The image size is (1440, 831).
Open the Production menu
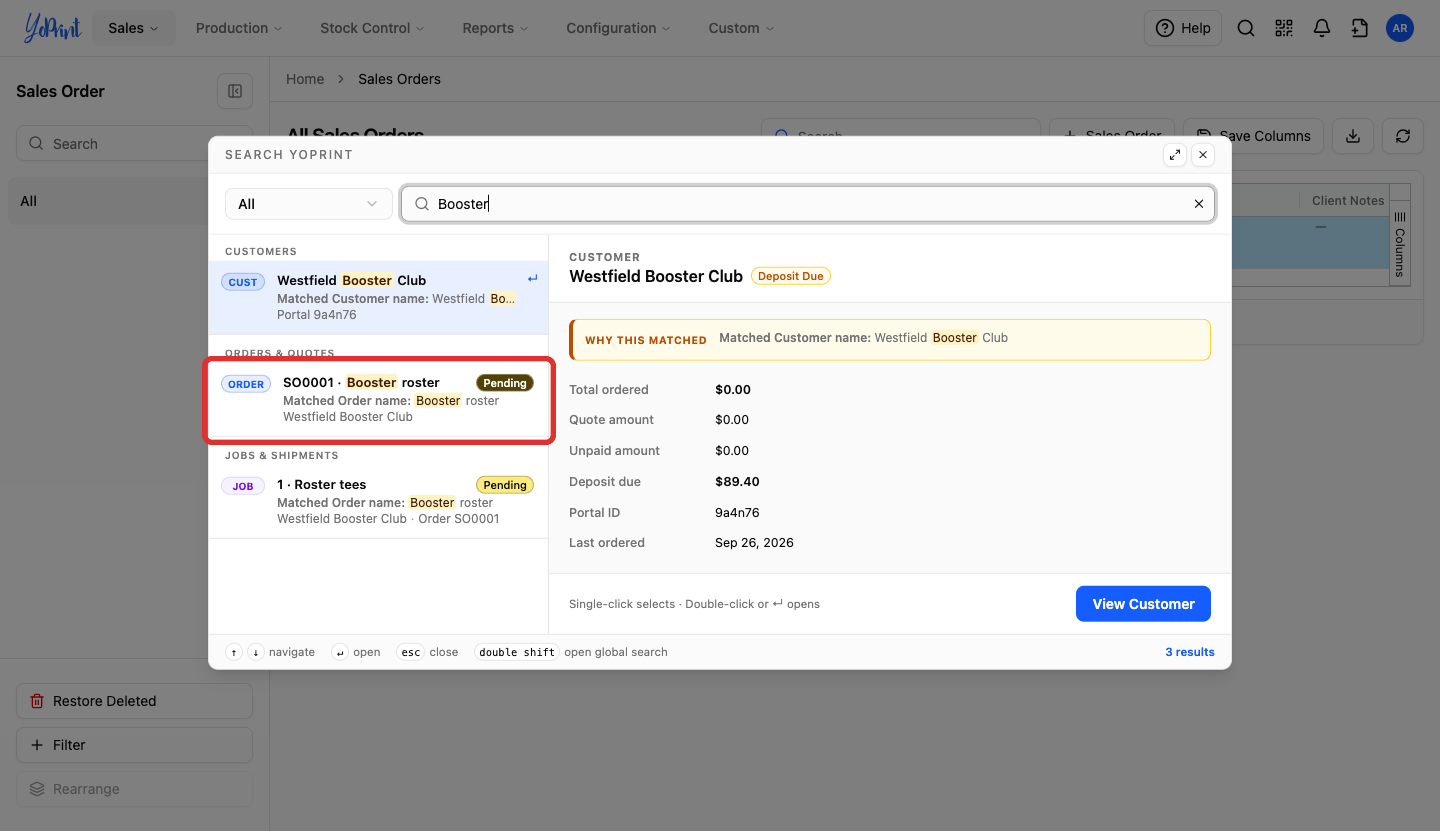pos(239,28)
